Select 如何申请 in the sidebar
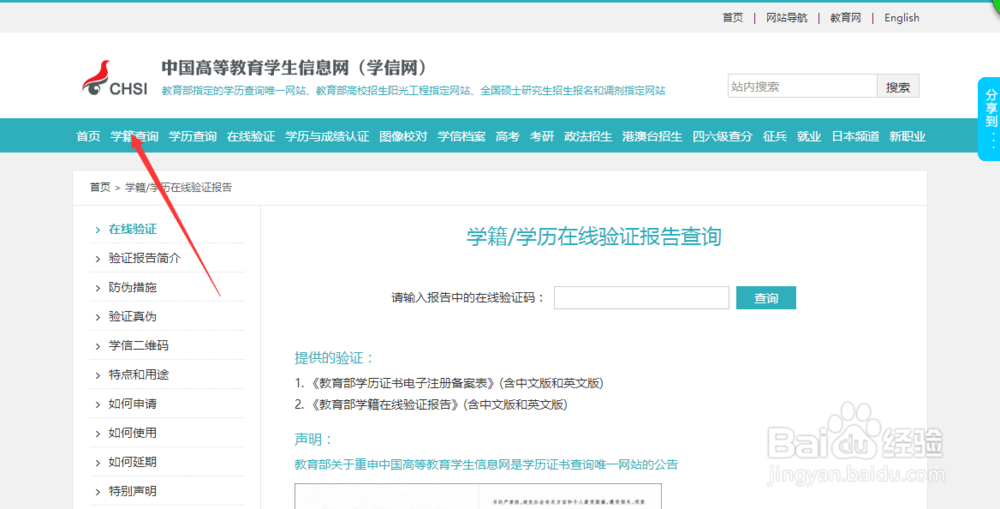The image size is (1000, 509). click(x=133, y=404)
